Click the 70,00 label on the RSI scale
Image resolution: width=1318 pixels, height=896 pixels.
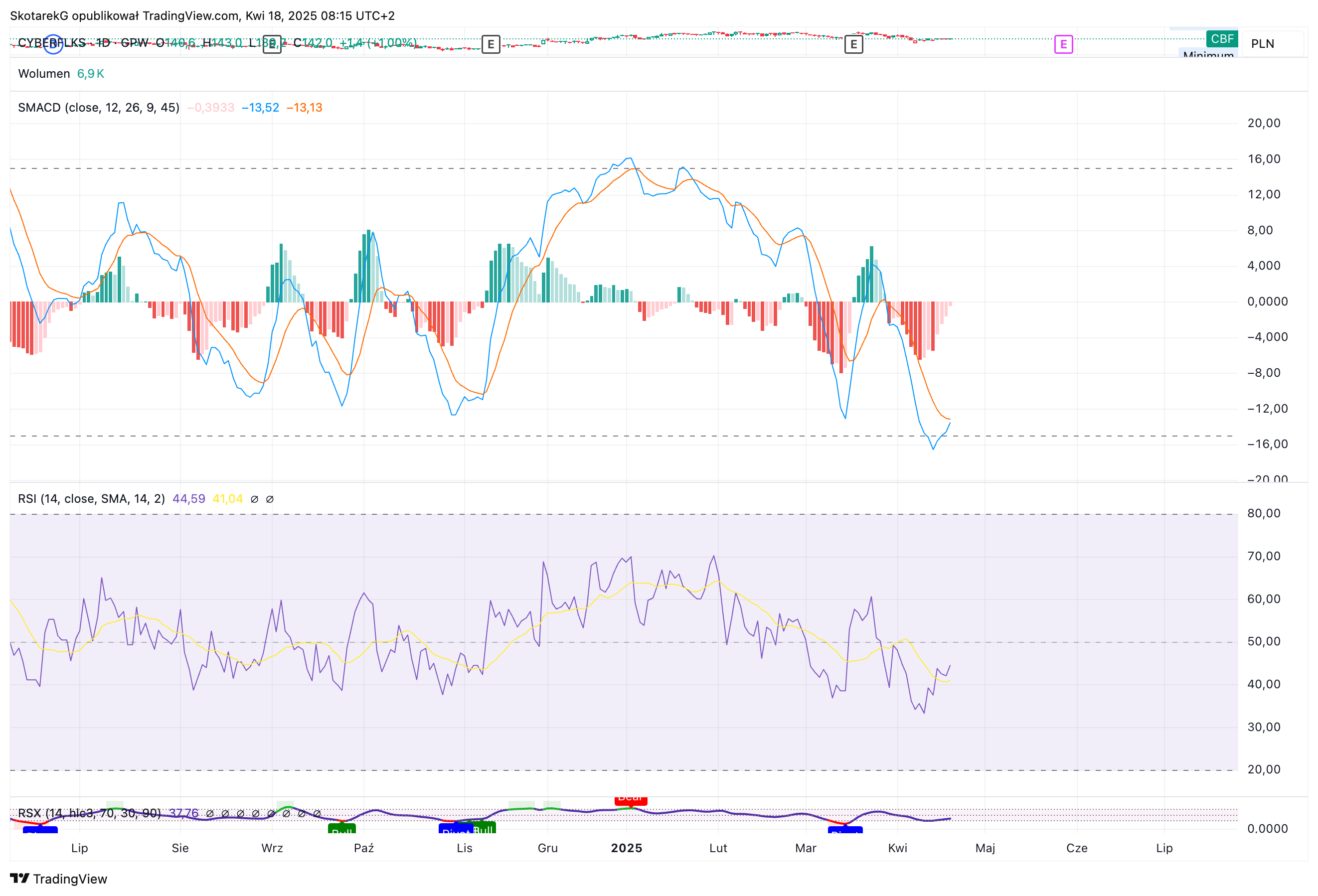1264,556
